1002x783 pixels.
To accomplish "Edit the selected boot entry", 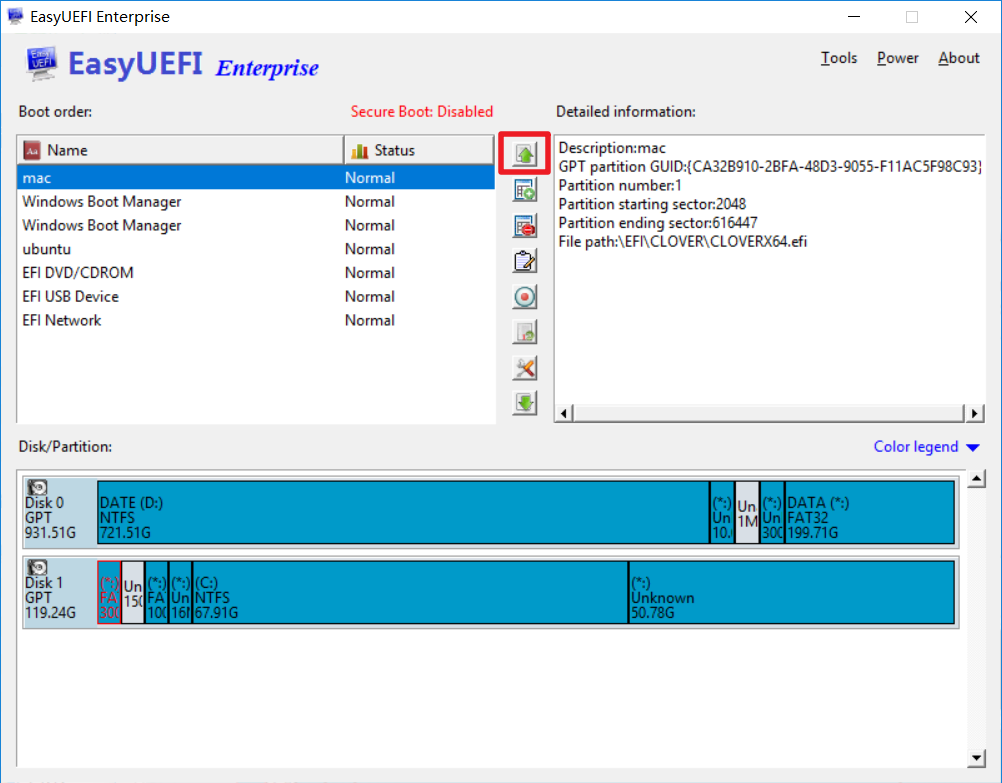I will click(525, 261).
